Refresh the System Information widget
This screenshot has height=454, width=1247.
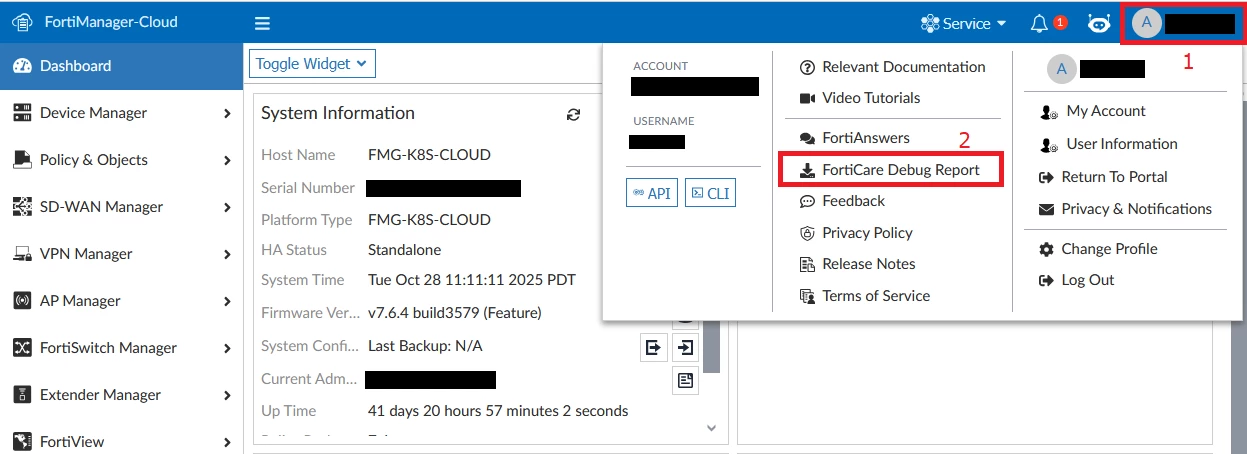point(573,115)
